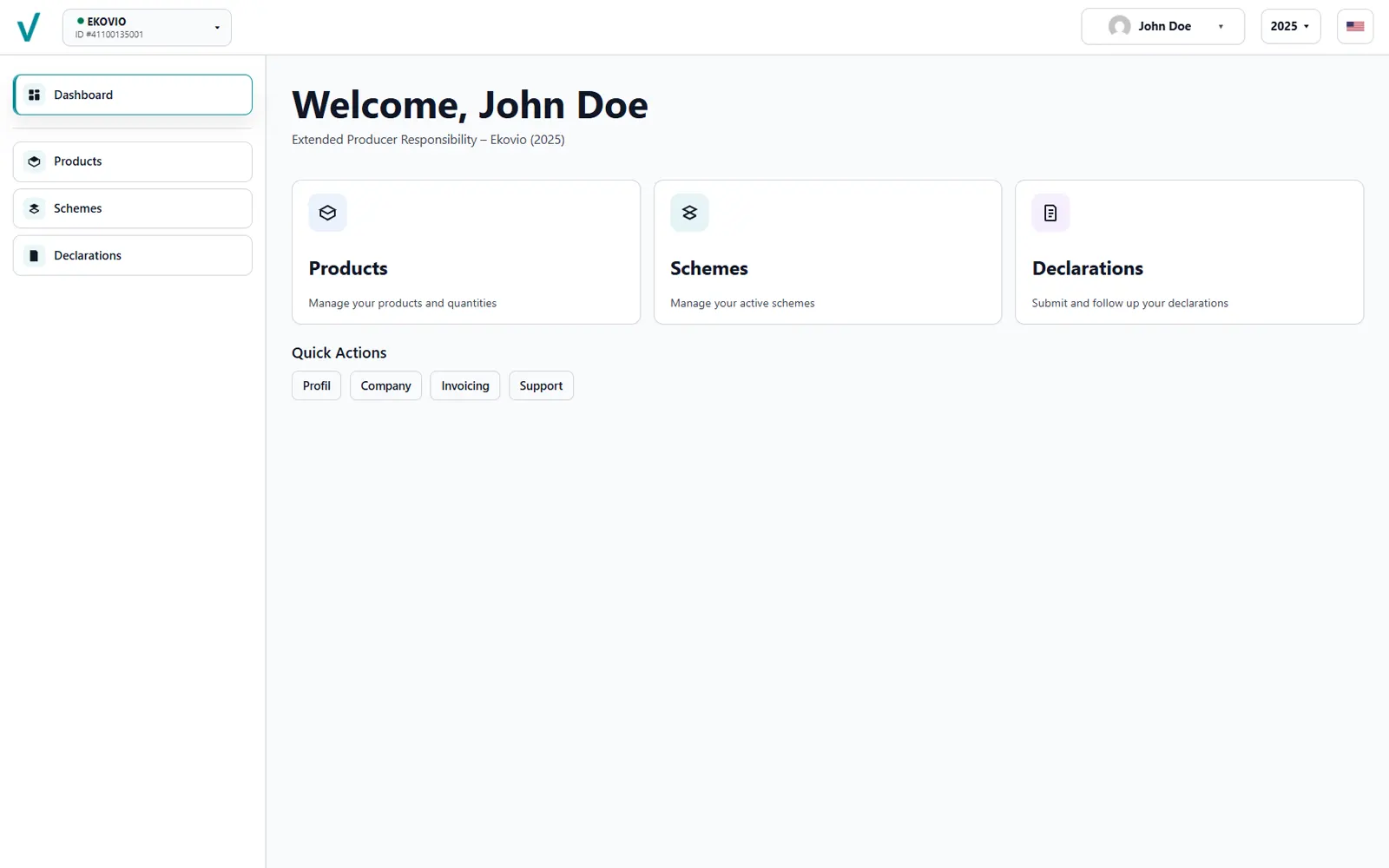Click the John Doe avatar image
The width and height of the screenshot is (1389, 868).
1119,26
